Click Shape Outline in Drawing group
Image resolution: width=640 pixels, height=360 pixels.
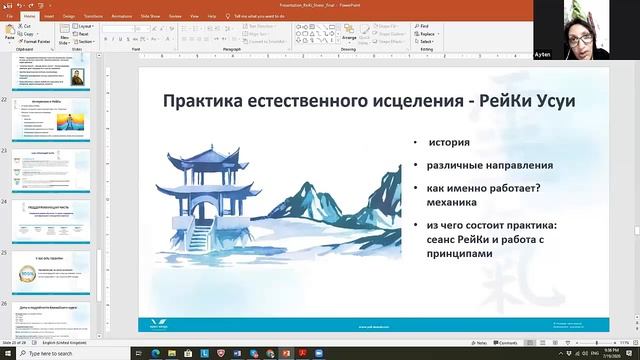coord(388,34)
